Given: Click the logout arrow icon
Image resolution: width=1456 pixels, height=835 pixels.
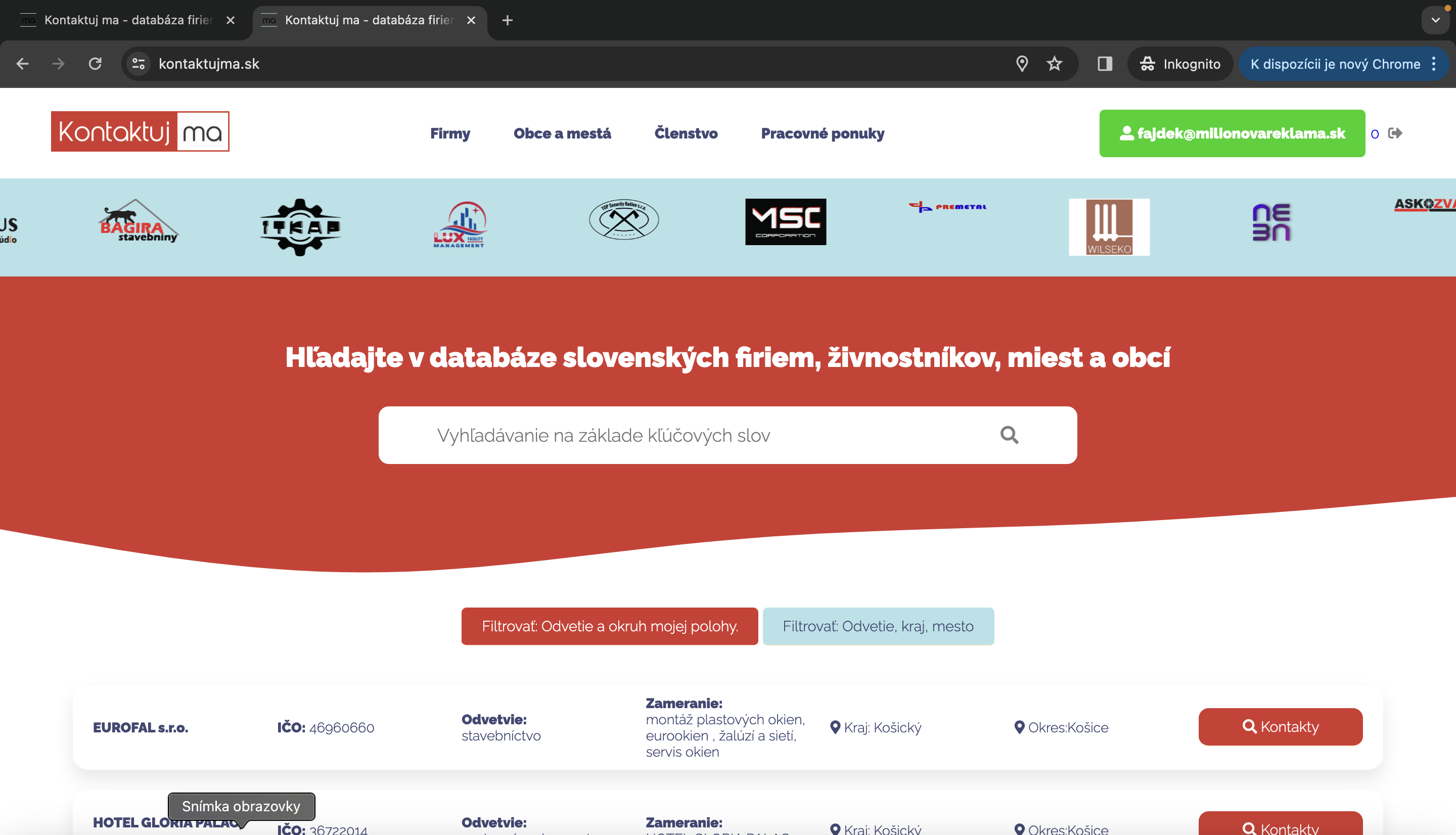Looking at the screenshot, I should 1395,133.
